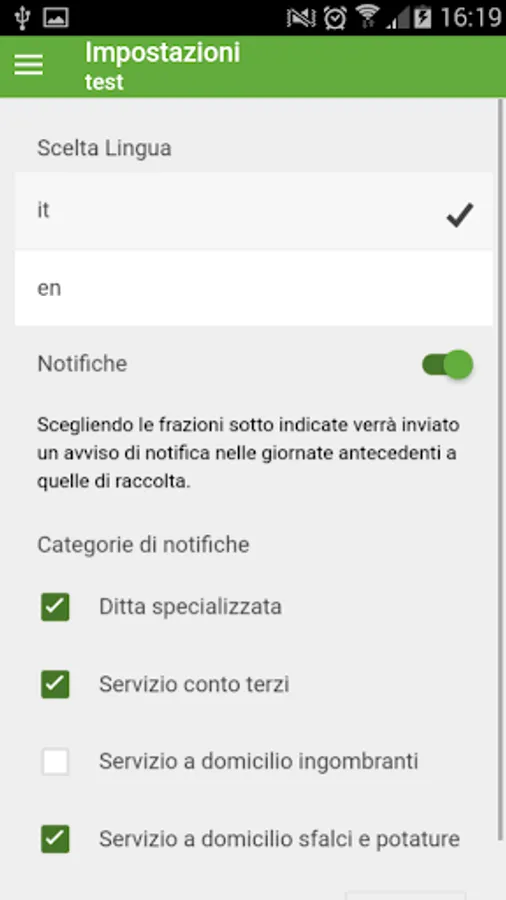
Task: Open the hamburger navigation menu
Action: coord(29,65)
